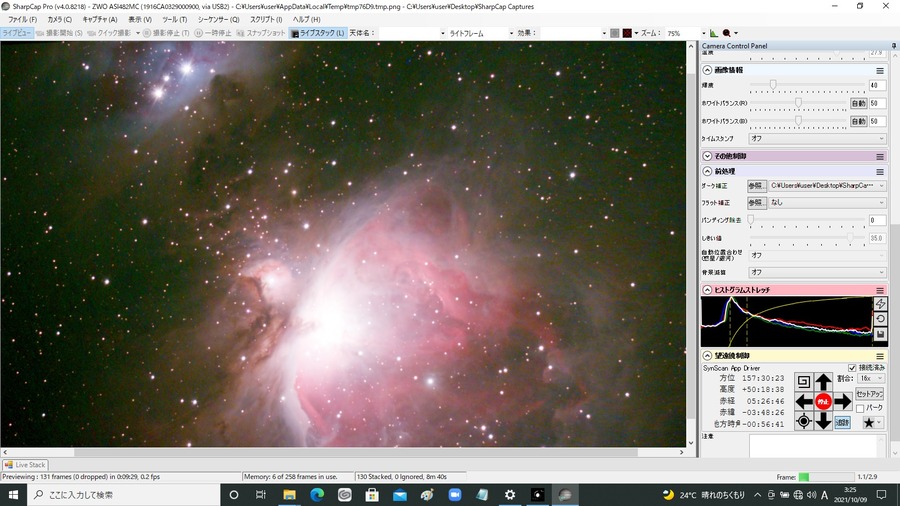
Task: Open the File Explorer taskbar icon
Action: click(x=289, y=495)
